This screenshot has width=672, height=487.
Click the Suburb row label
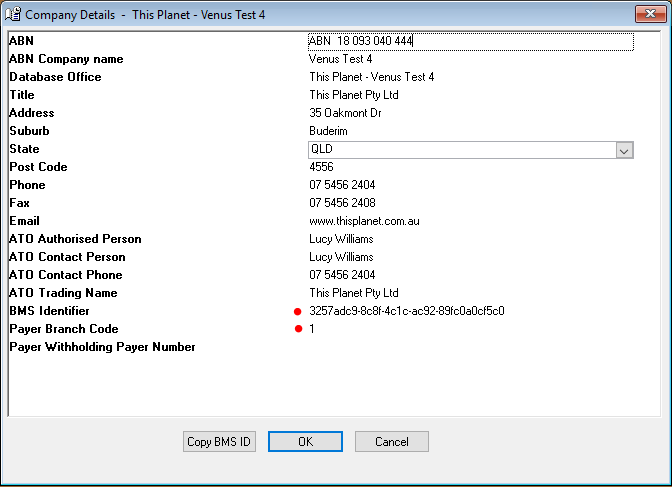tap(29, 131)
